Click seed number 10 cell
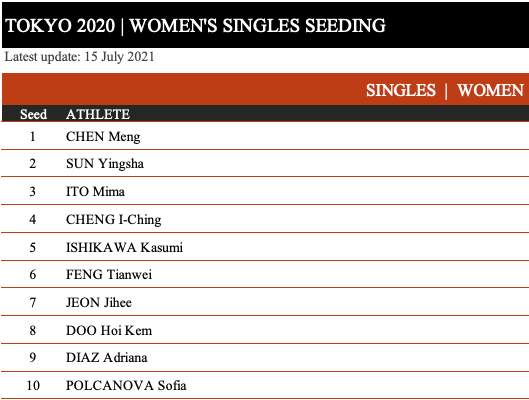529x400 pixels. [x=33, y=385]
